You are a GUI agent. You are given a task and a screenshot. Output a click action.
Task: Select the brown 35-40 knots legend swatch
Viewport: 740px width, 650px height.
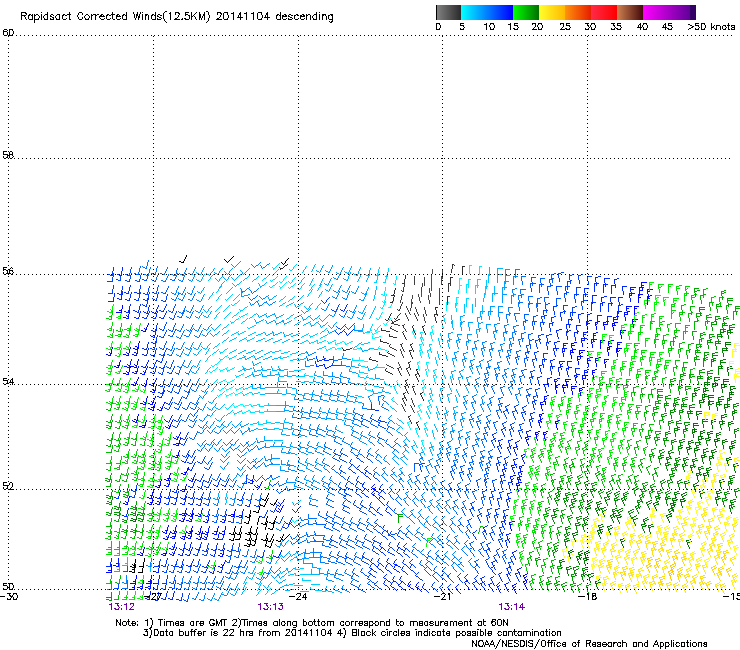pos(630,12)
